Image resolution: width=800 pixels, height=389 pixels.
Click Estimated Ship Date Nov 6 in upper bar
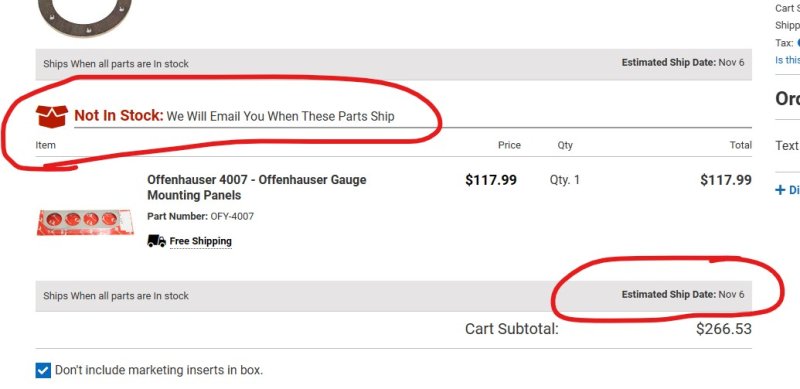coord(683,63)
